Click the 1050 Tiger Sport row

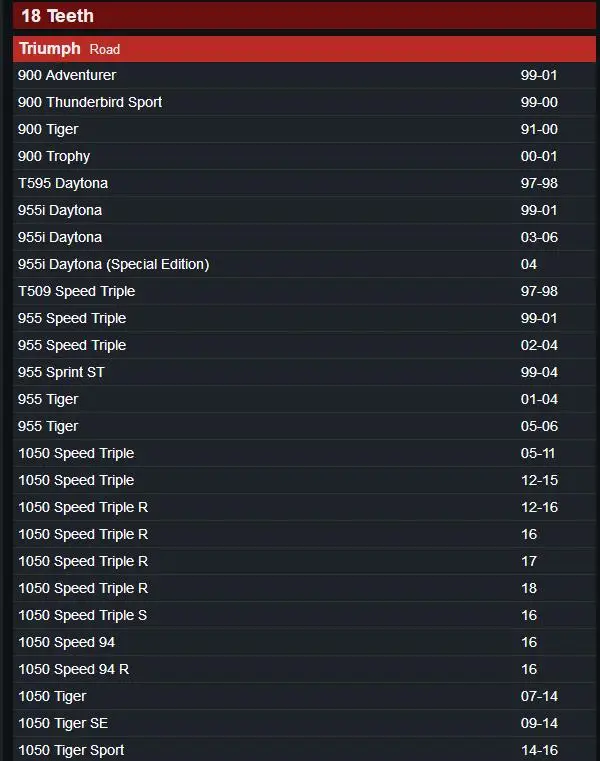coord(71,750)
